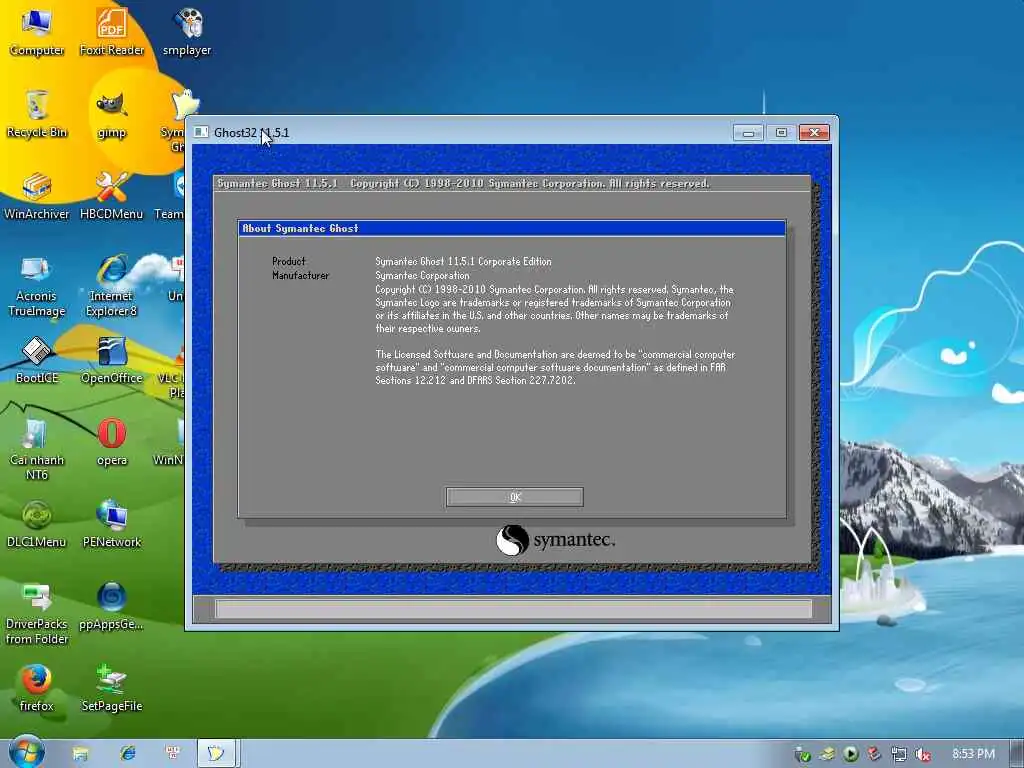
Task: Open the Computer desktop icon
Action: click(37, 33)
